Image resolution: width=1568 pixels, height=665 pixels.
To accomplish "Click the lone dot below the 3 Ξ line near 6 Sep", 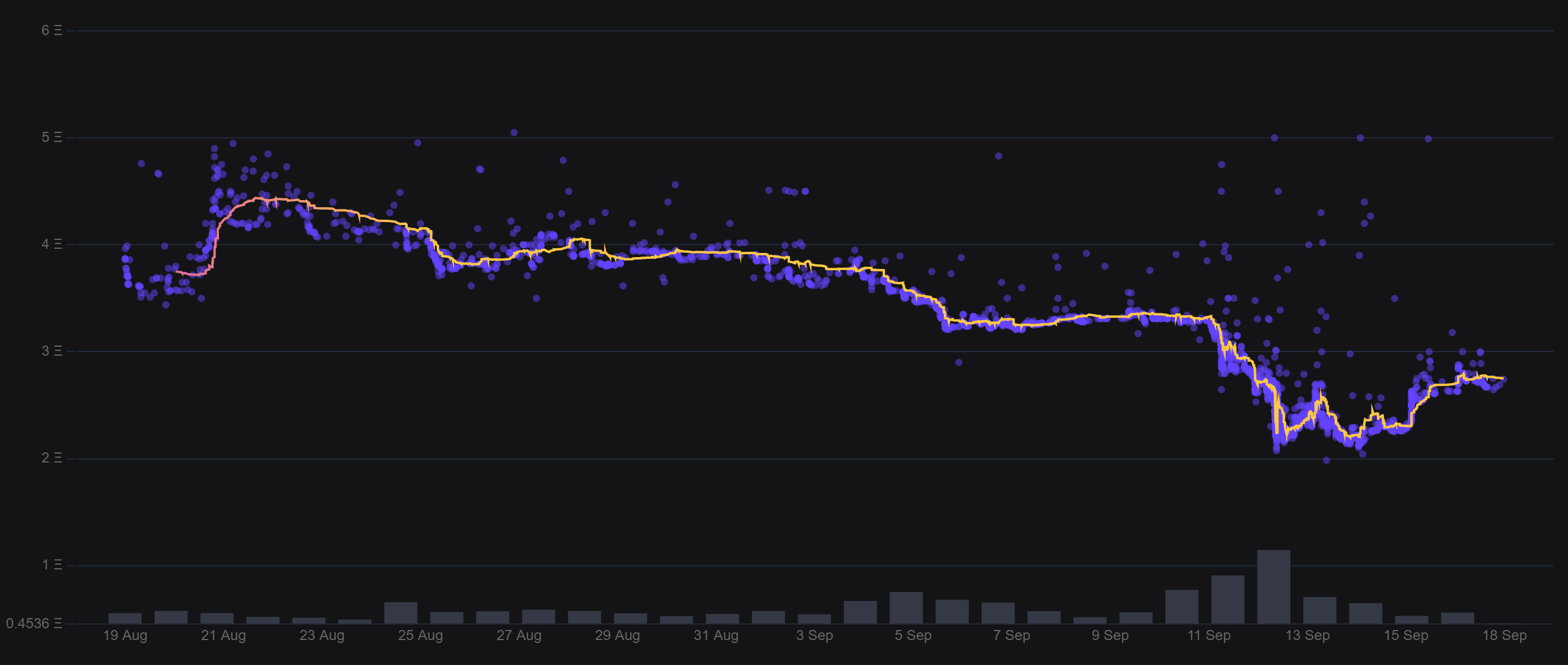I will tap(958, 362).
